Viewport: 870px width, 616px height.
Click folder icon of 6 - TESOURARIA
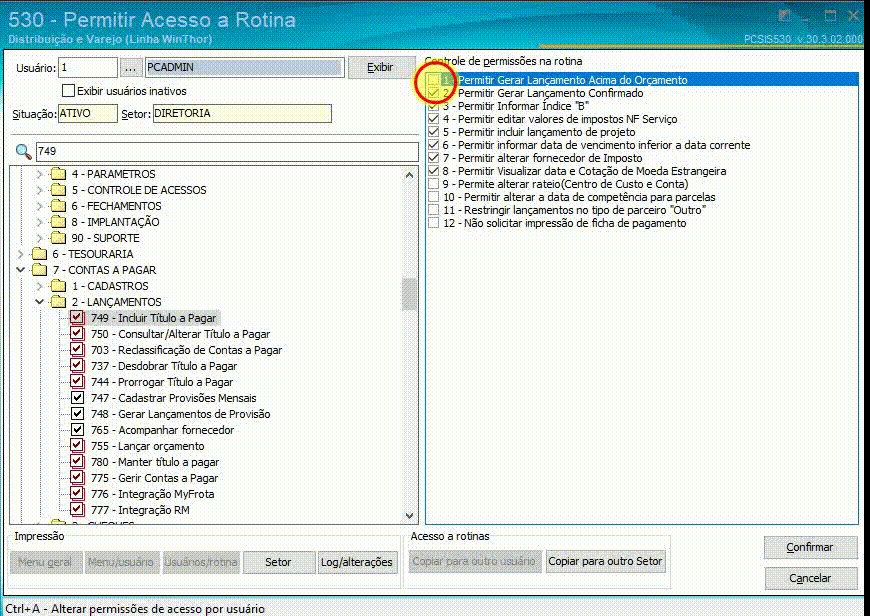pyautogui.click(x=39, y=254)
